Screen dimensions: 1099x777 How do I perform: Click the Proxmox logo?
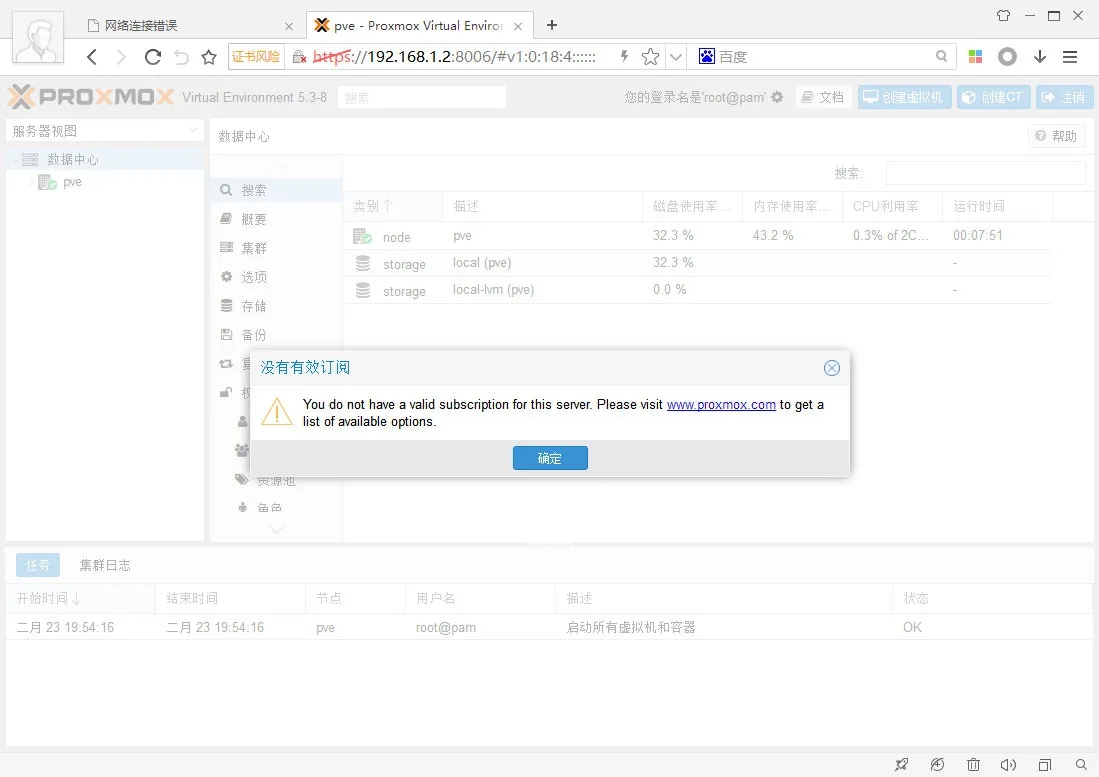(x=91, y=97)
